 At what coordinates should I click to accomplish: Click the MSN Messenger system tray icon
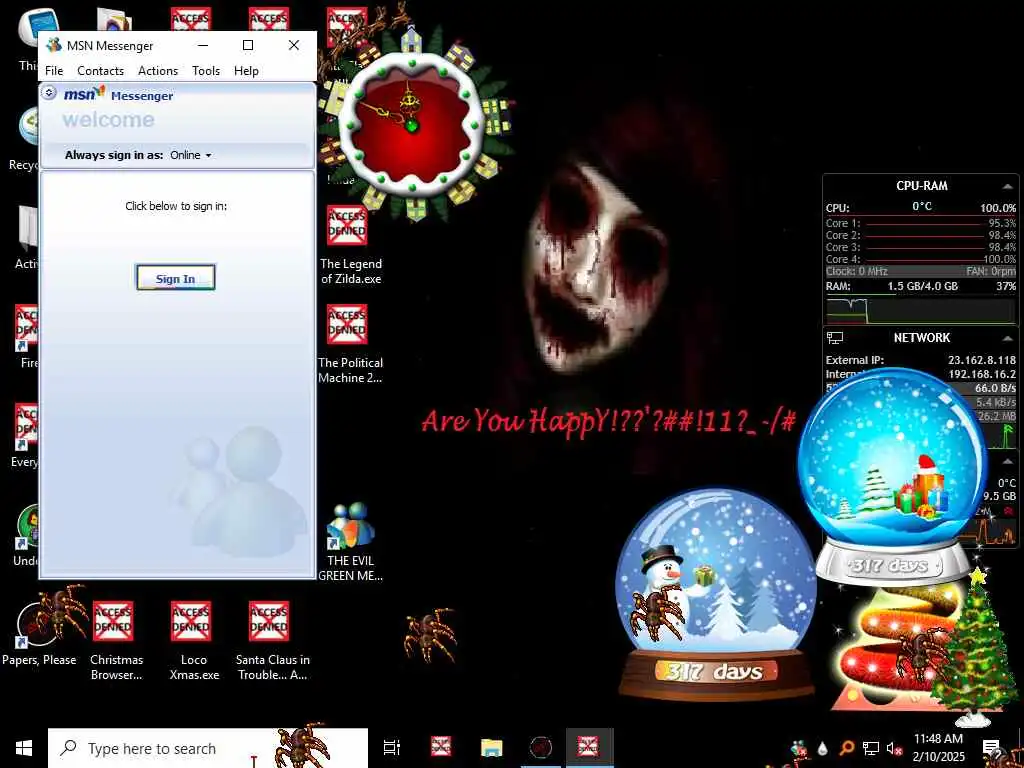[x=800, y=748]
